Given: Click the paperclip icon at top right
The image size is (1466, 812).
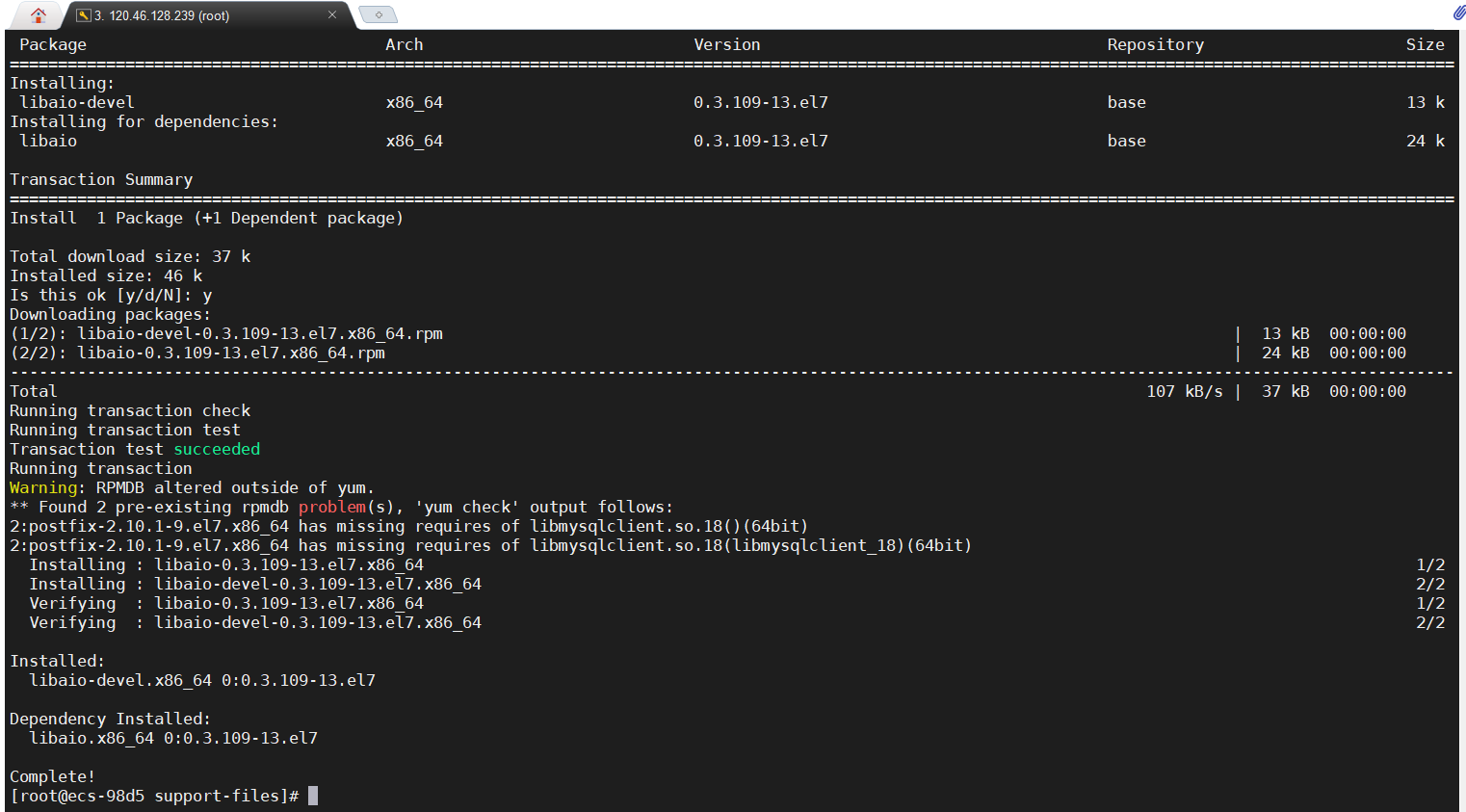Looking at the screenshot, I should point(1459,13).
